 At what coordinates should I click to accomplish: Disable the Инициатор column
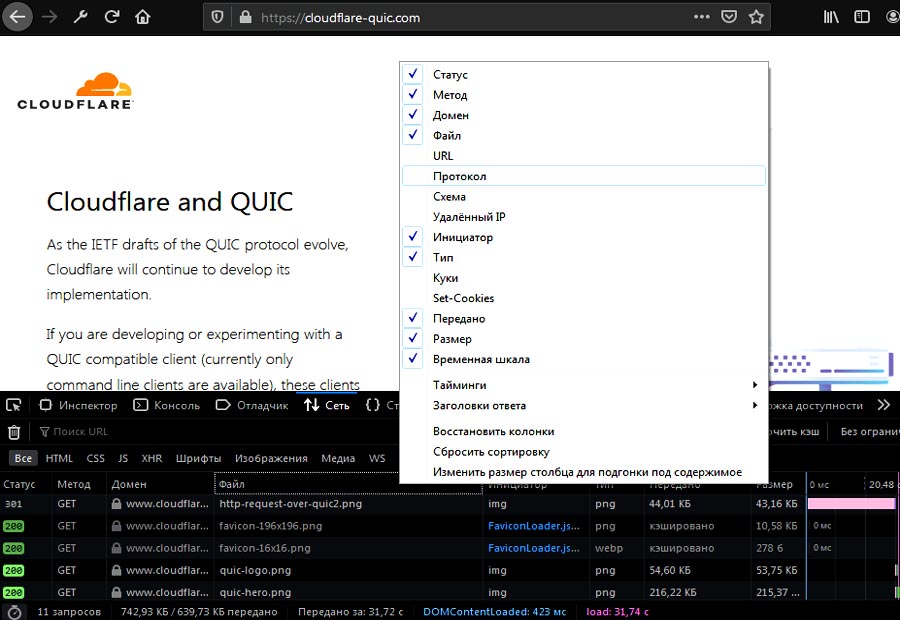pyautogui.click(x=584, y=237)
